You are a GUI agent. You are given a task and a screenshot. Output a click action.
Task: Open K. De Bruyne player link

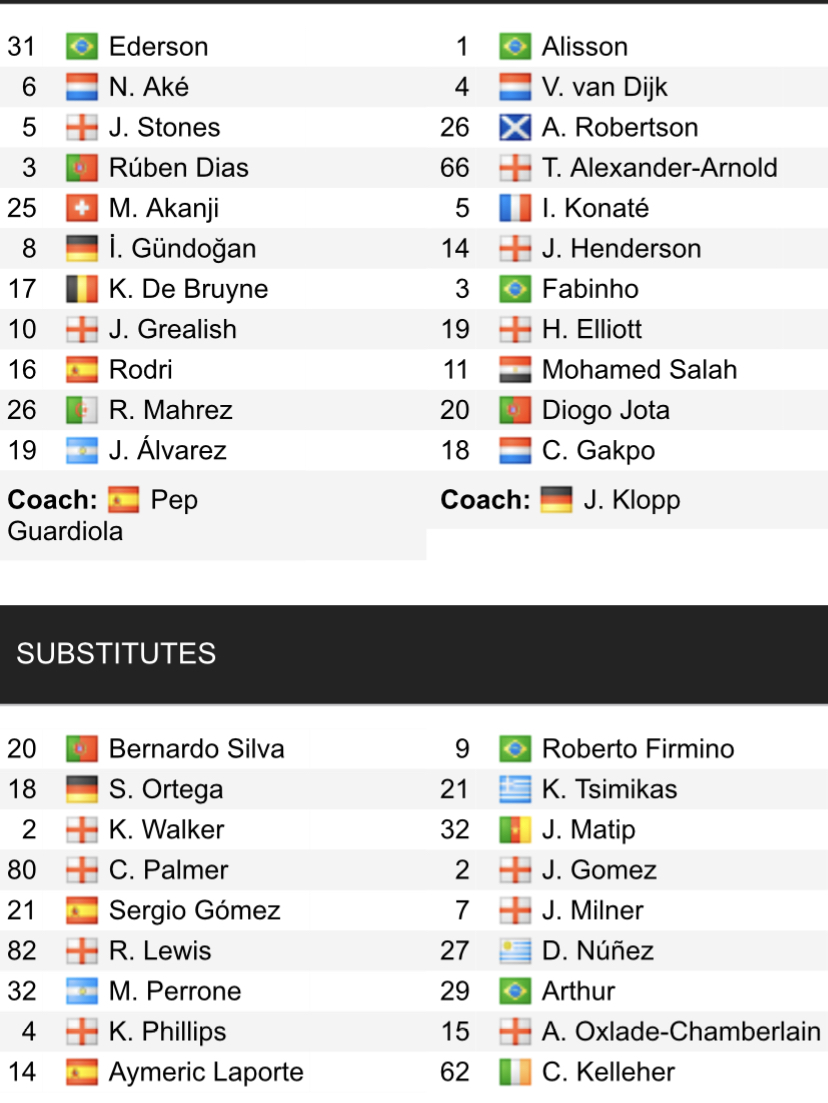pos(188,289)
